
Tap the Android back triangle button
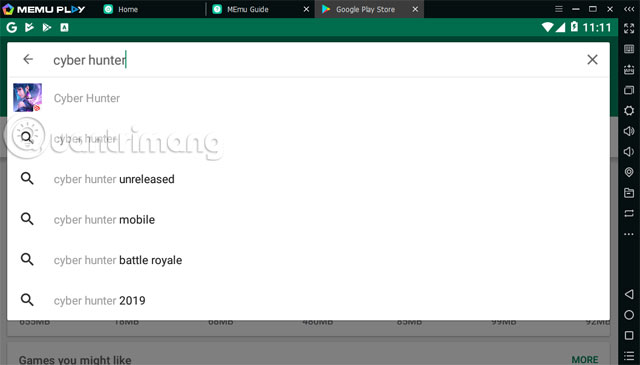(629, 294)
